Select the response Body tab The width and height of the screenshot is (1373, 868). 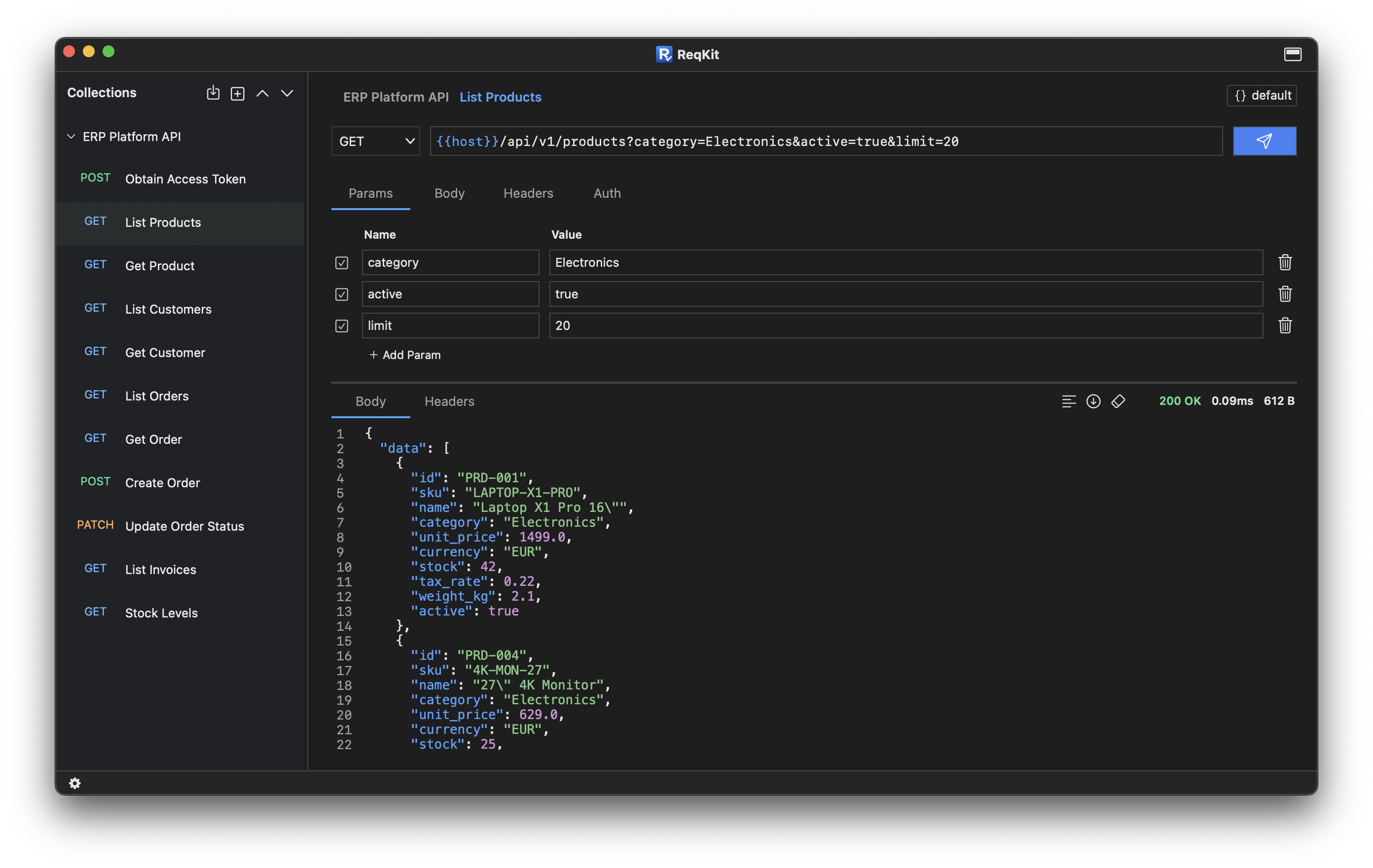click(370, 401)
